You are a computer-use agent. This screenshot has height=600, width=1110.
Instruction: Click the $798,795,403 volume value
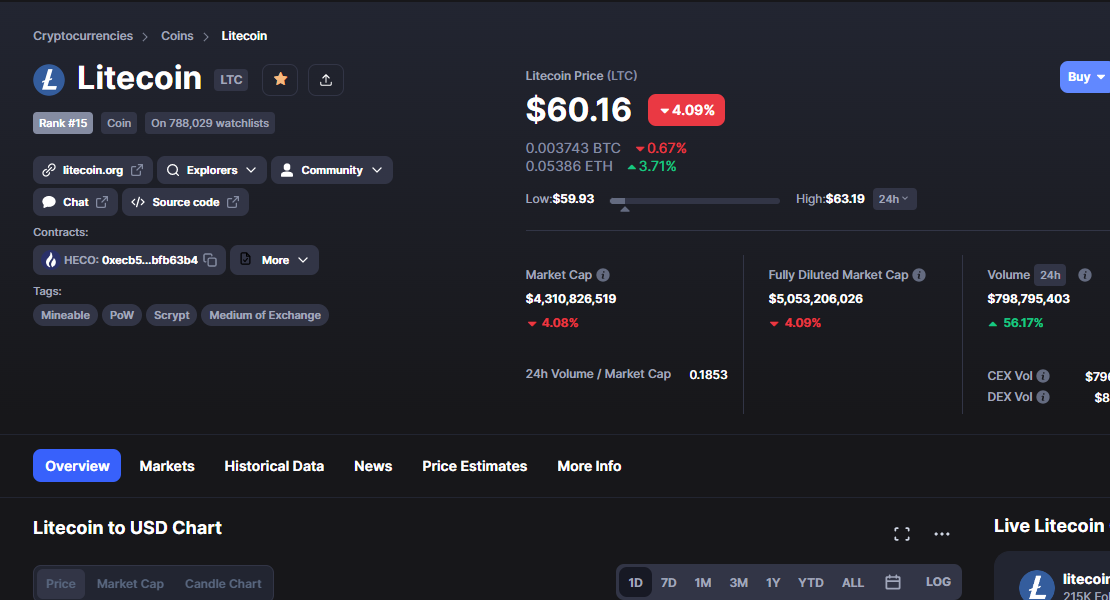[1029, 299]
